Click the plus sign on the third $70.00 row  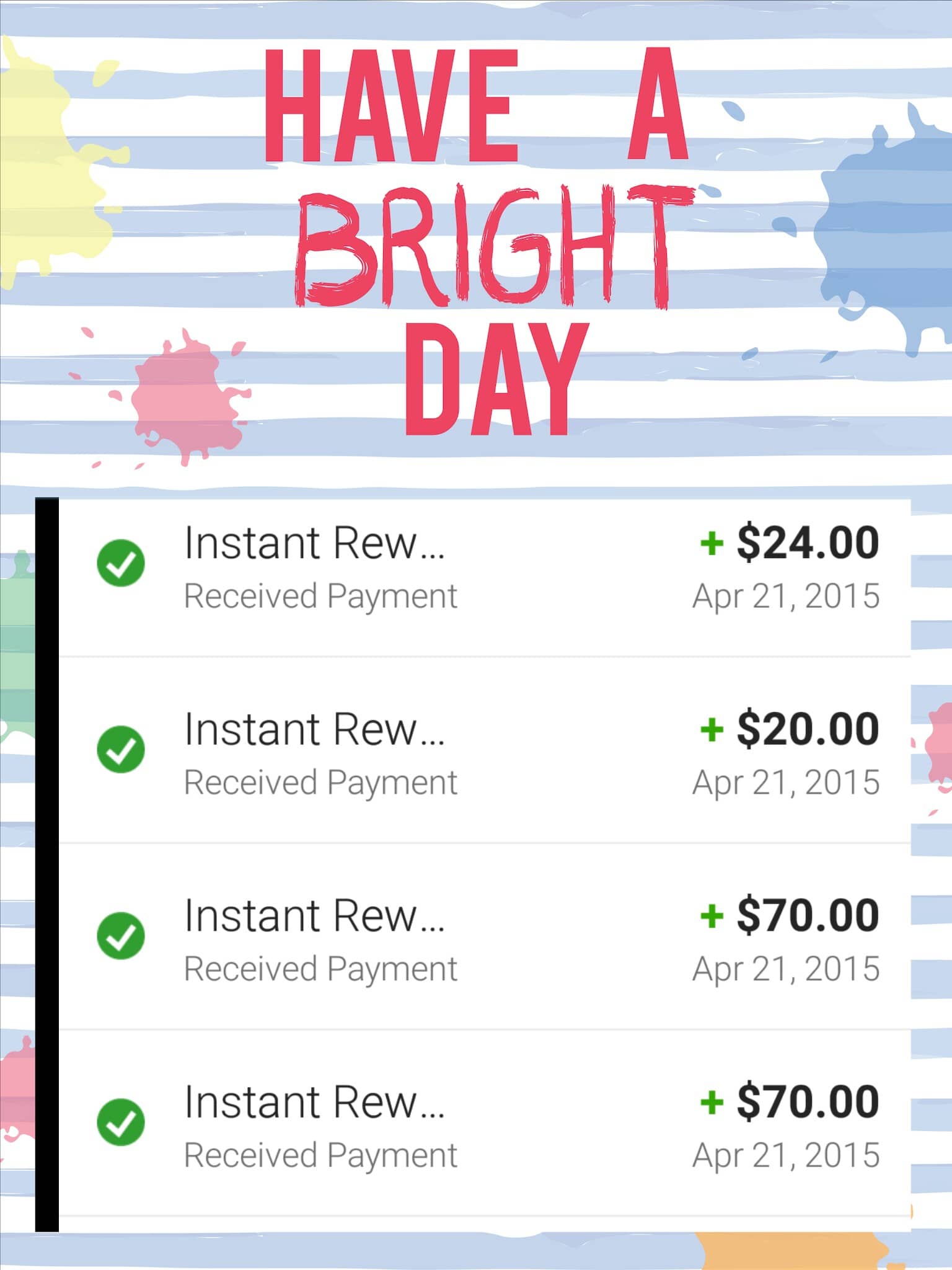tap(712, 916)
